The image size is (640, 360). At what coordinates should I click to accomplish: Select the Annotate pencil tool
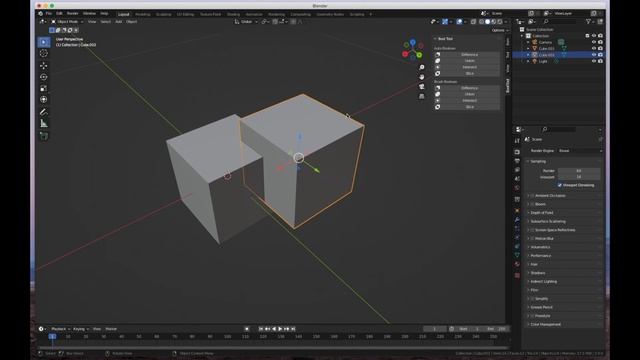click(x=44, y=112)
